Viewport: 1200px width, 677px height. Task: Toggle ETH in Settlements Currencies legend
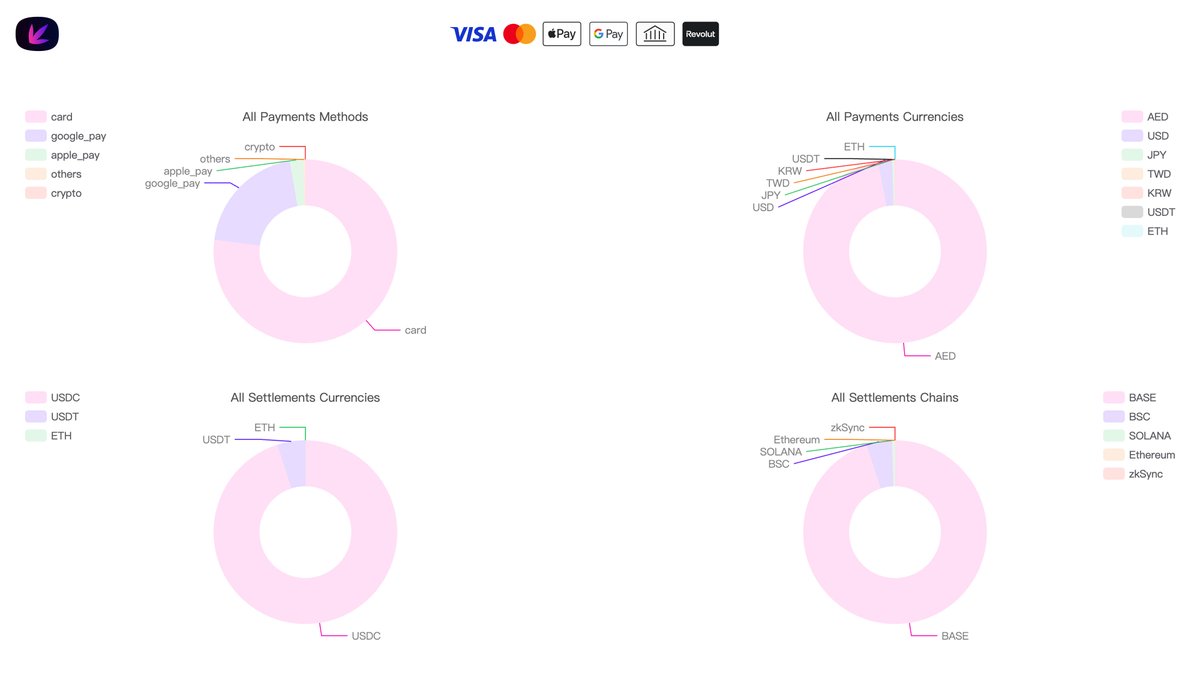49,436
